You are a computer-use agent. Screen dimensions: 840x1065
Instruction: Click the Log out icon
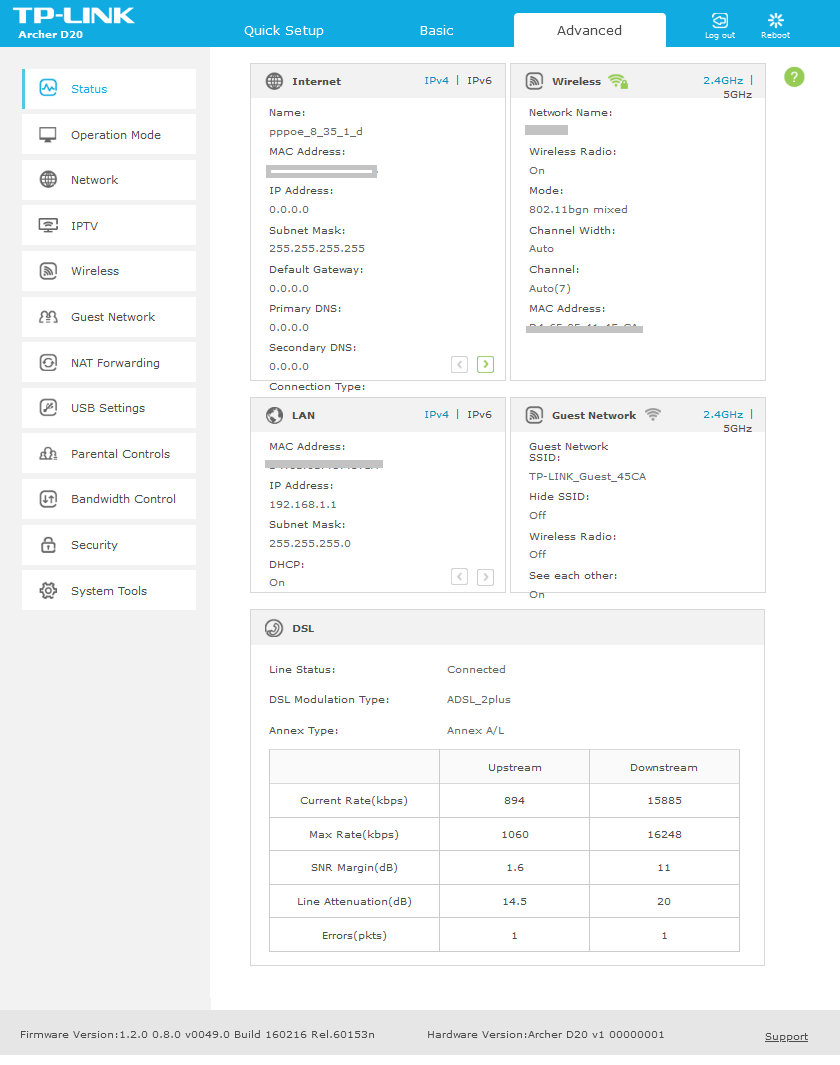tap(720, 20)
